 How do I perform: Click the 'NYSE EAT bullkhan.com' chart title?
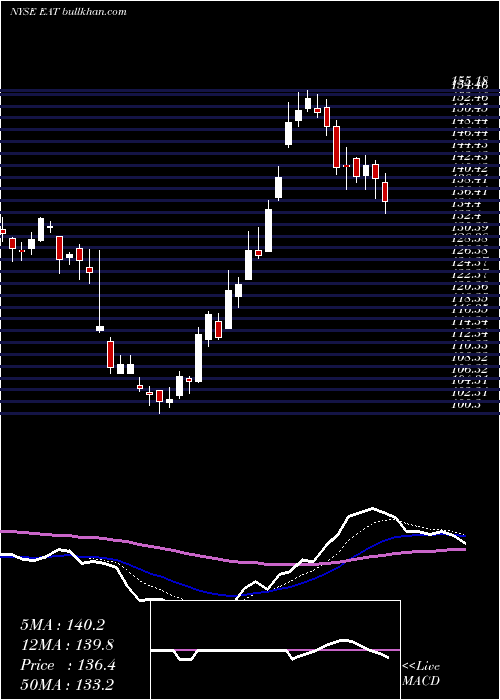point(68,11)
